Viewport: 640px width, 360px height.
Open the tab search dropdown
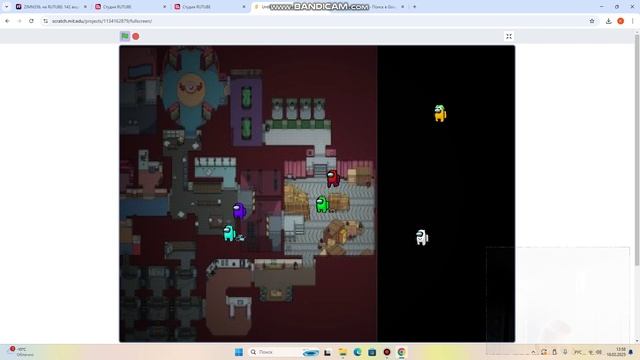pyautogui.click(x=6, y=7)
